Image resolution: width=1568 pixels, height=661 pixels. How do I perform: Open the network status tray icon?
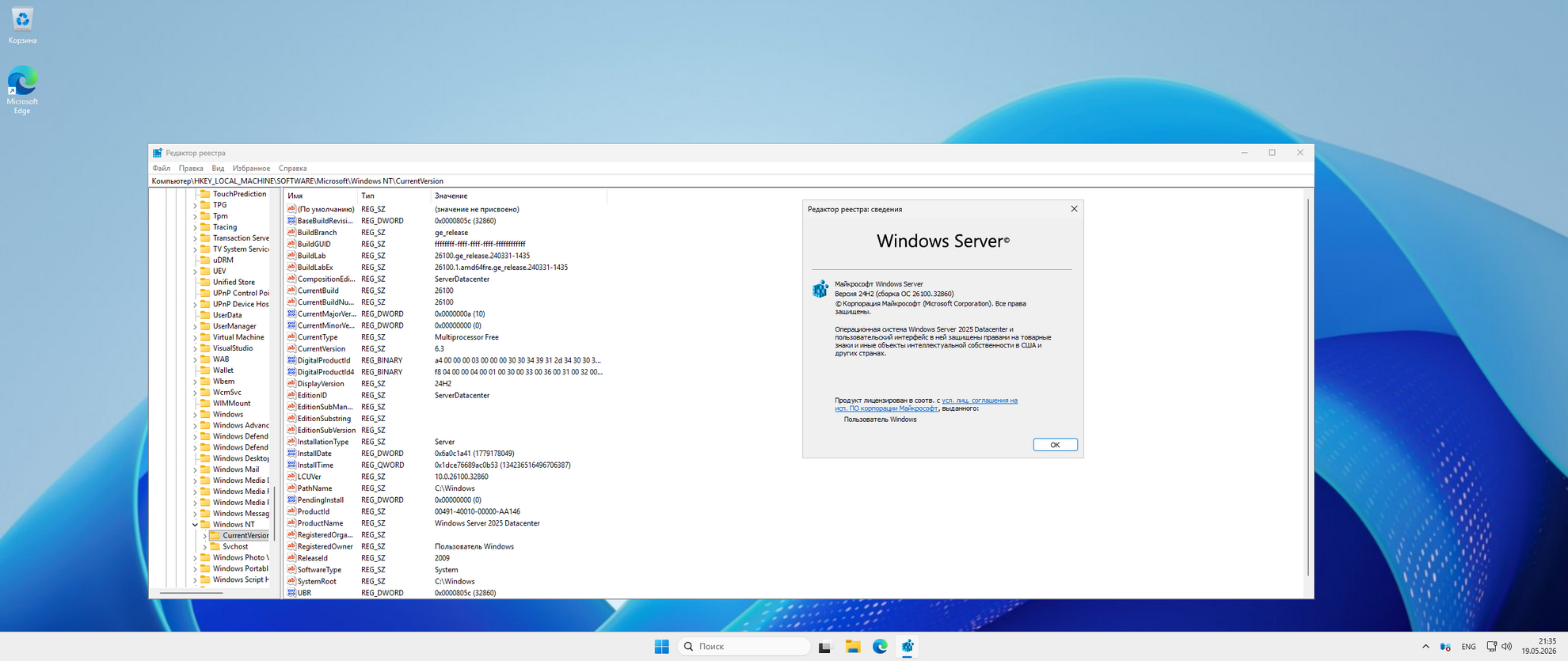[x=1491, y=647]
